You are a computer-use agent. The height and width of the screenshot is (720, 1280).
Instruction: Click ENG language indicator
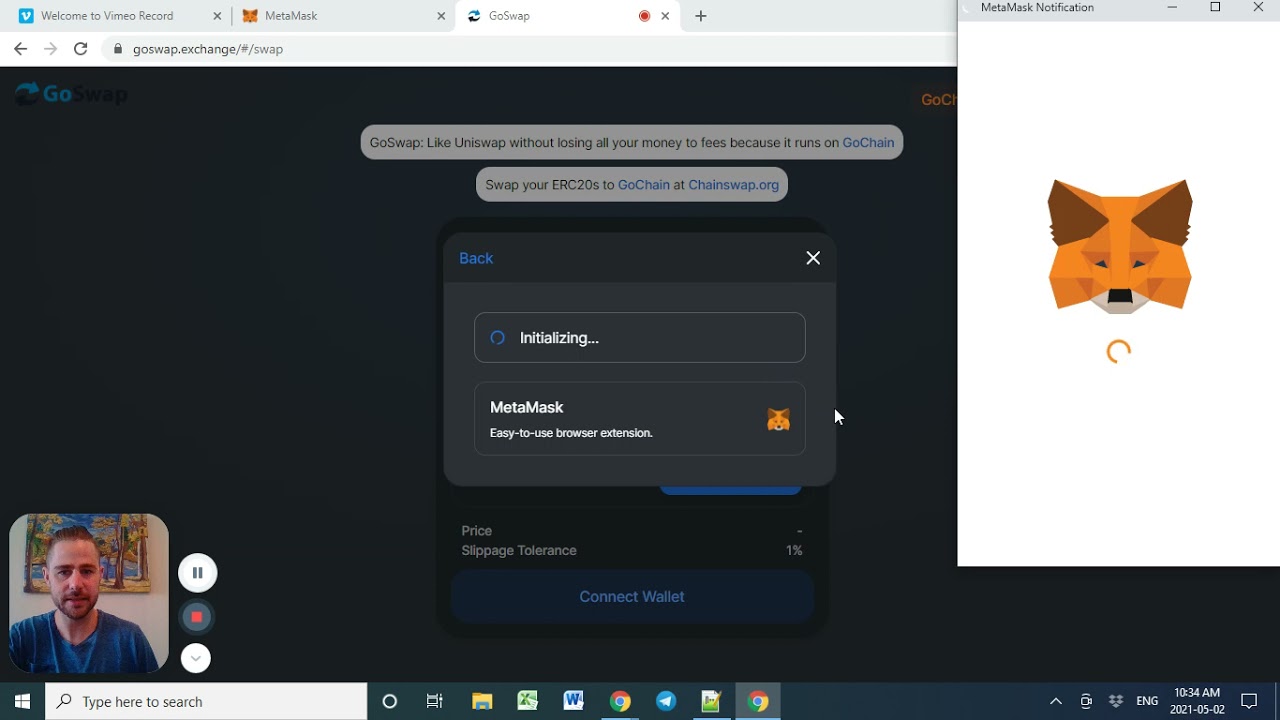click(1147, 701)
